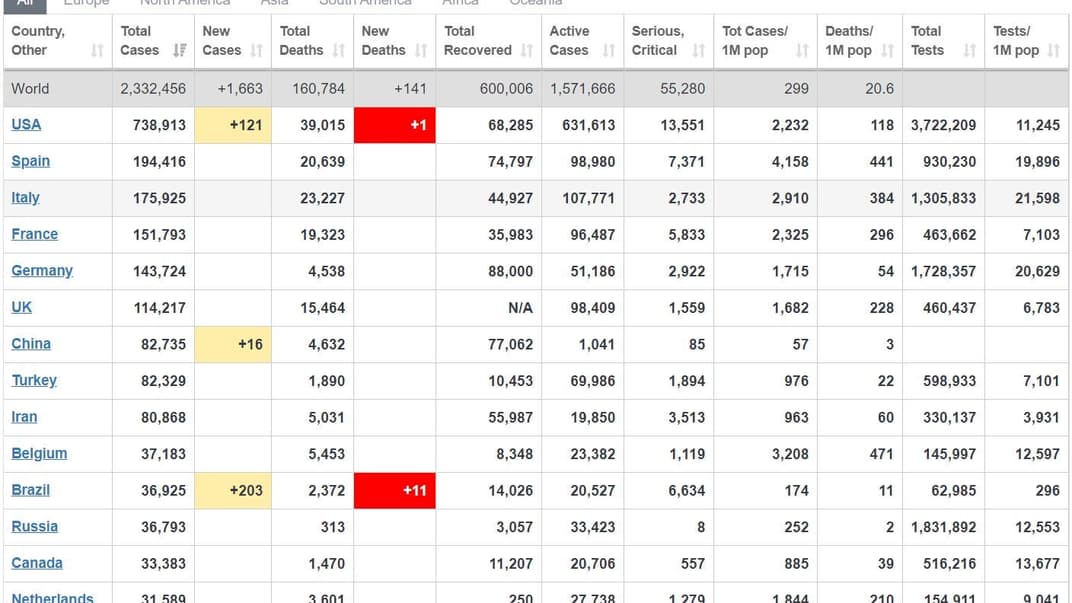Click the Total Cases sort icon

(179, 51)
